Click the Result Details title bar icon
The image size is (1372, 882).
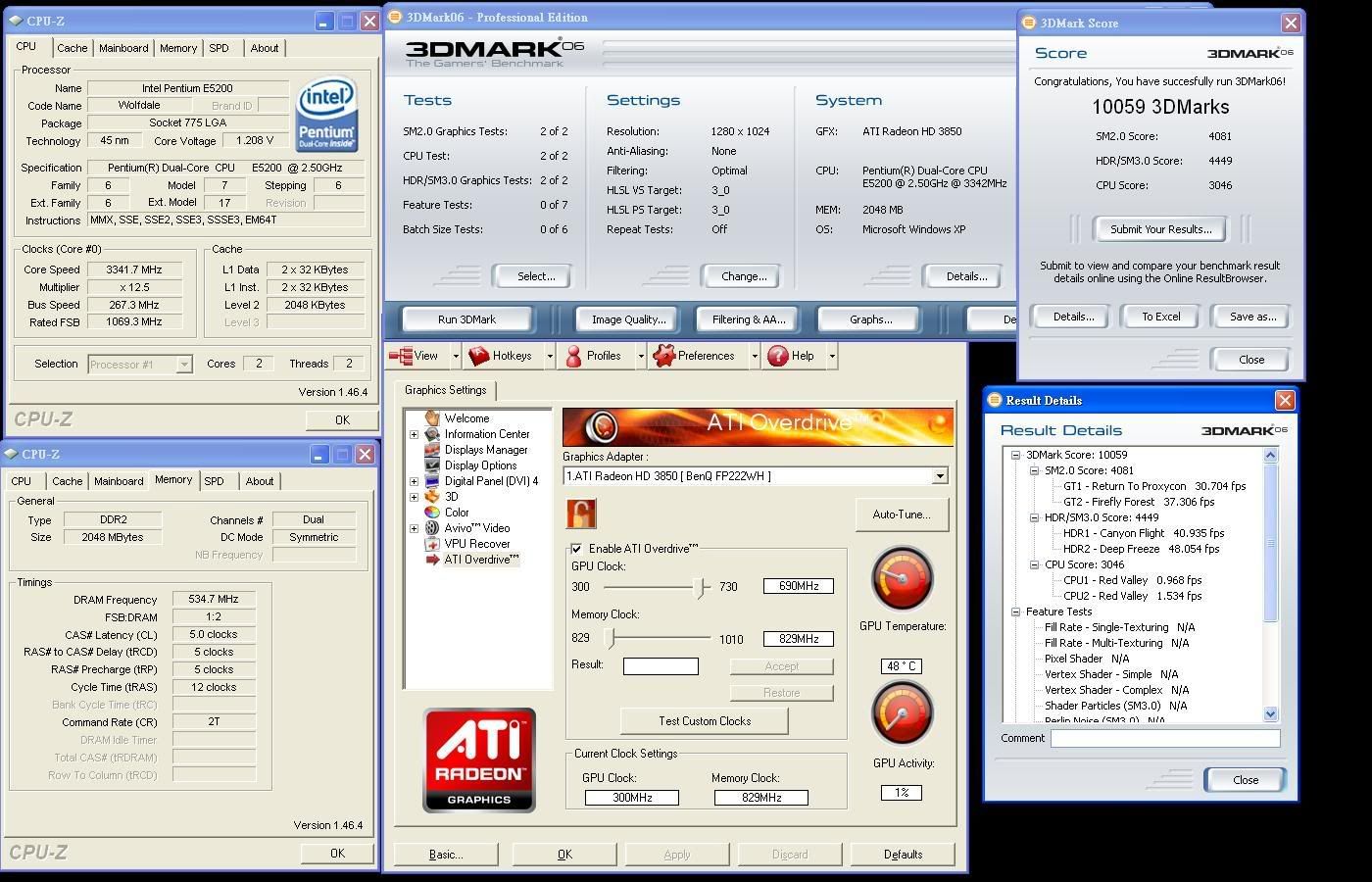(995, 400)
